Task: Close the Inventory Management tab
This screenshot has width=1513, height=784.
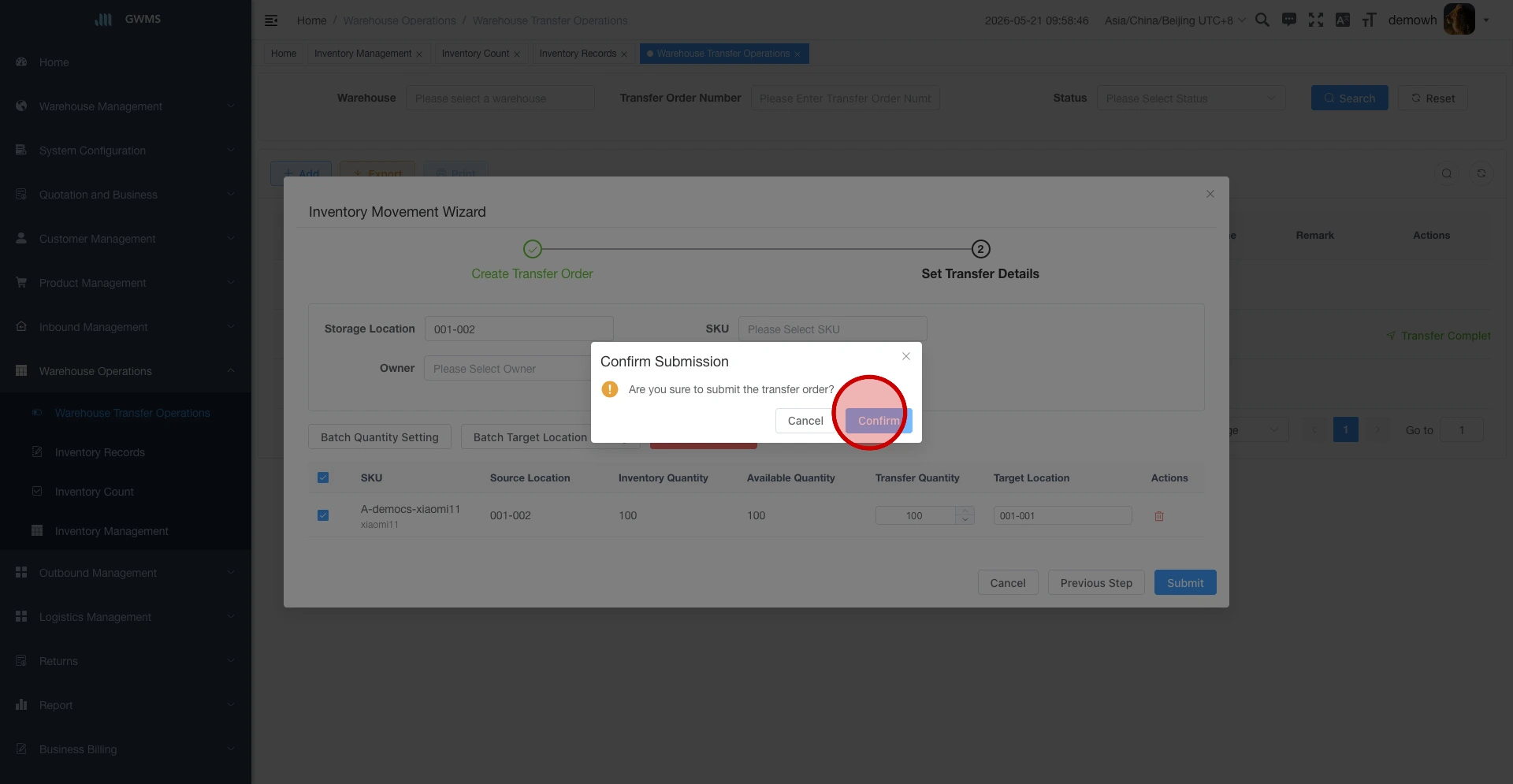Action: (419, 54)
